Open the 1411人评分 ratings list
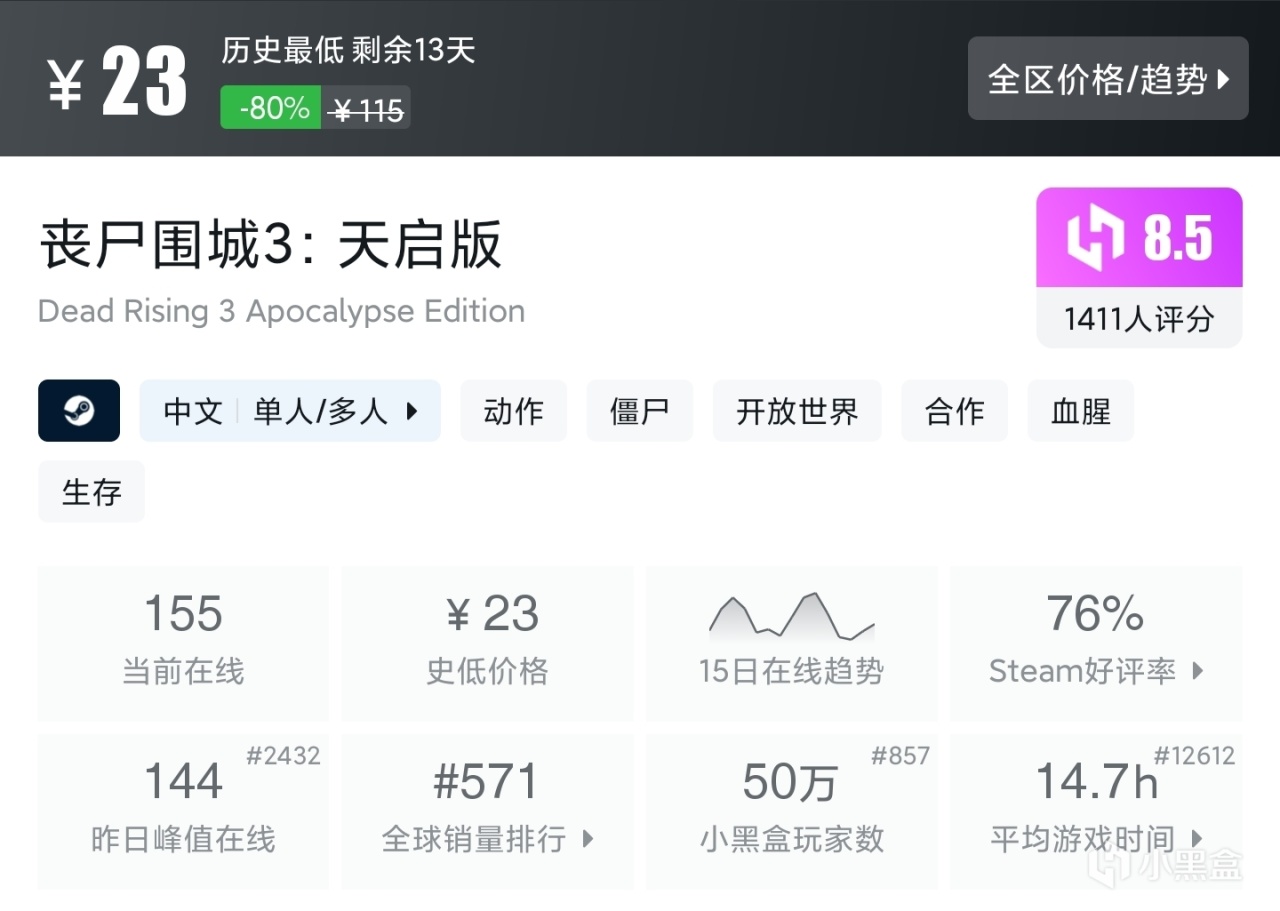Screen dimensions: 1280x911 coord(1139,318)
